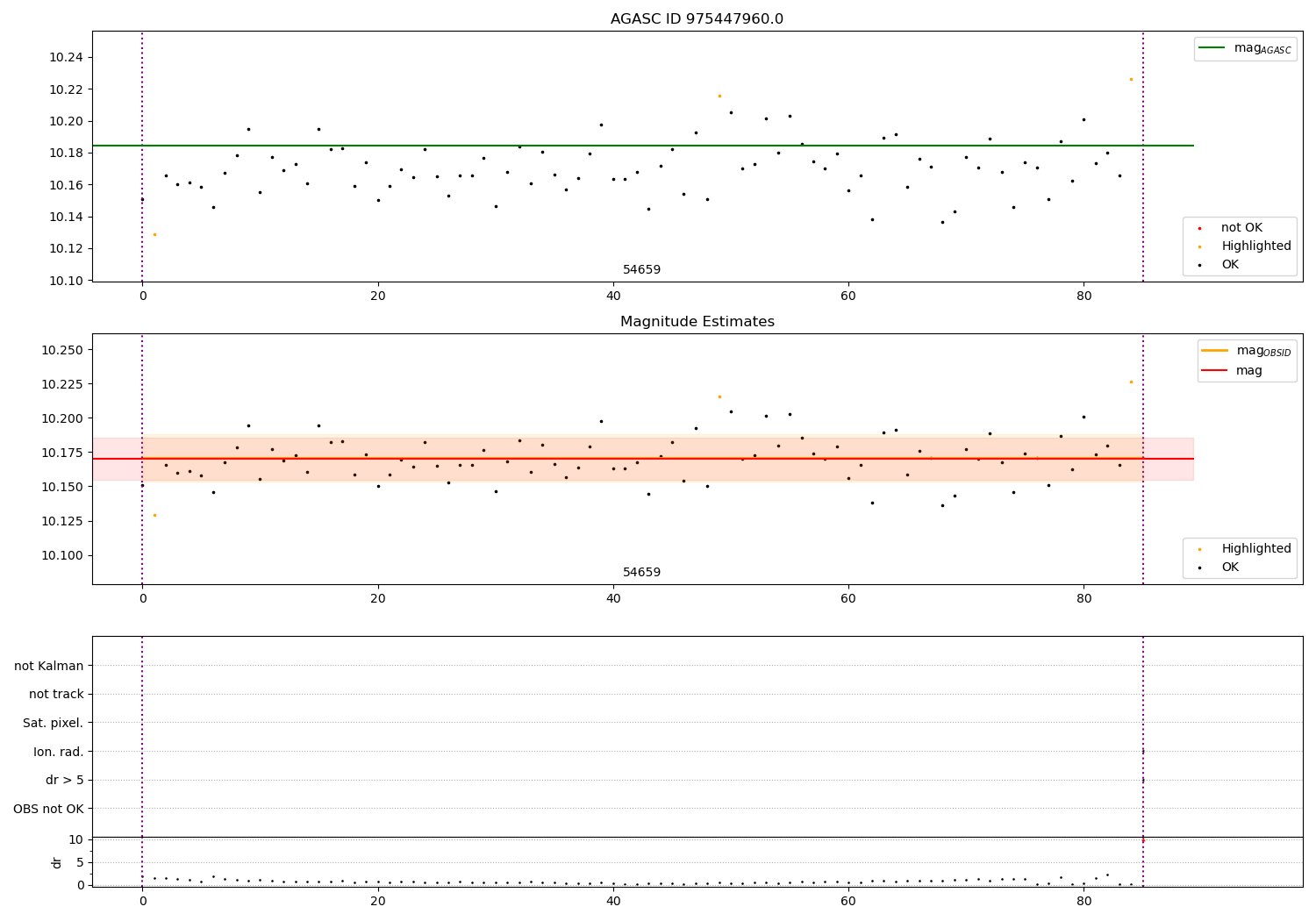Click the '10.250' y-tick in the middle plot
Screen dimensions: 1316x921
coord(62,350)
